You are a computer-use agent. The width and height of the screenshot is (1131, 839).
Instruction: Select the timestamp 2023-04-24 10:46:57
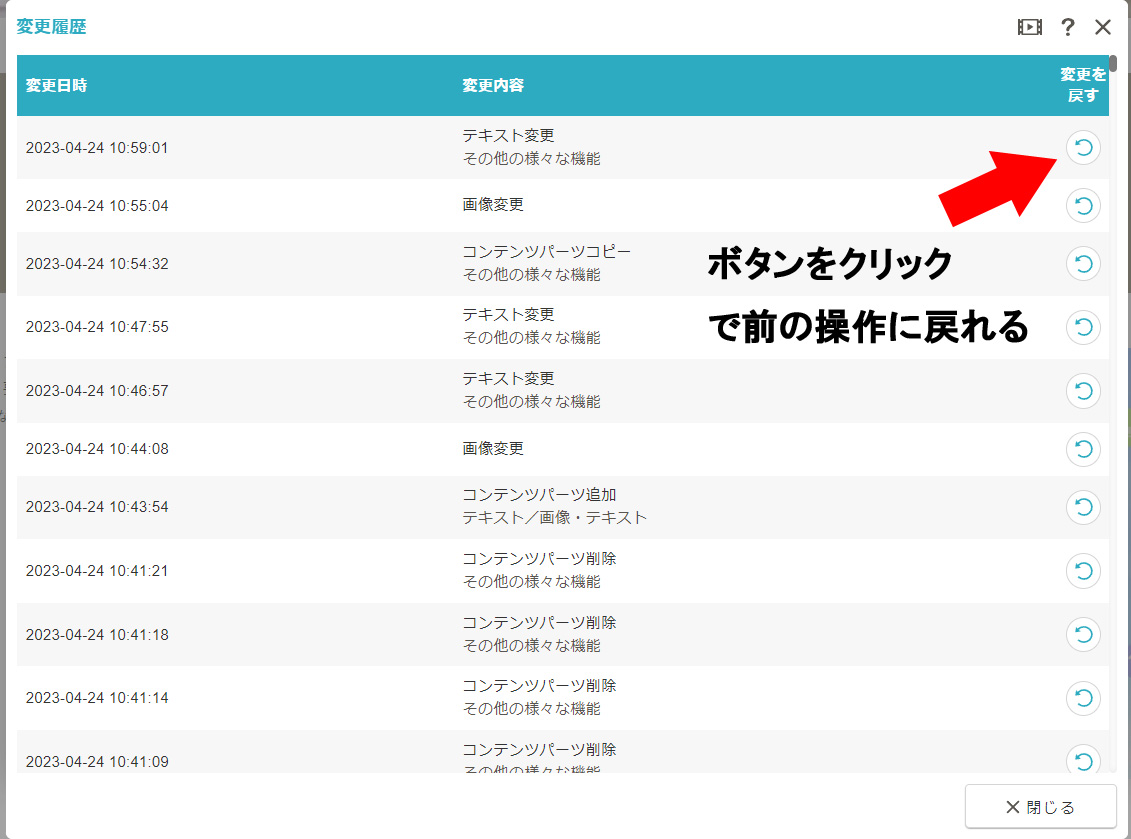tap(97, 391)
